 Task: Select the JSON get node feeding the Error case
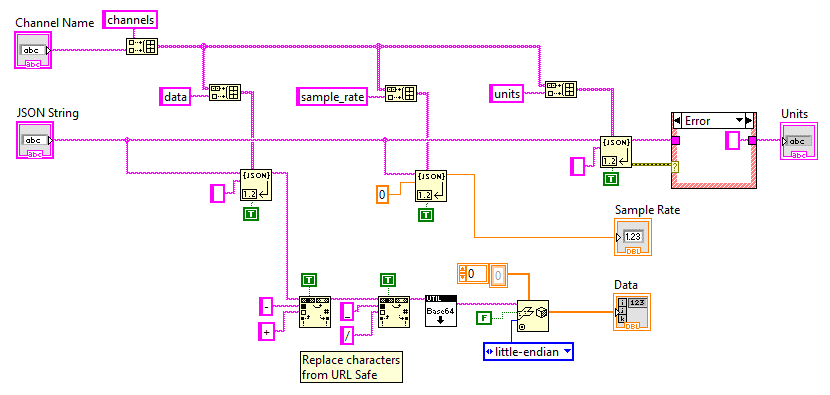click(616, 152)
